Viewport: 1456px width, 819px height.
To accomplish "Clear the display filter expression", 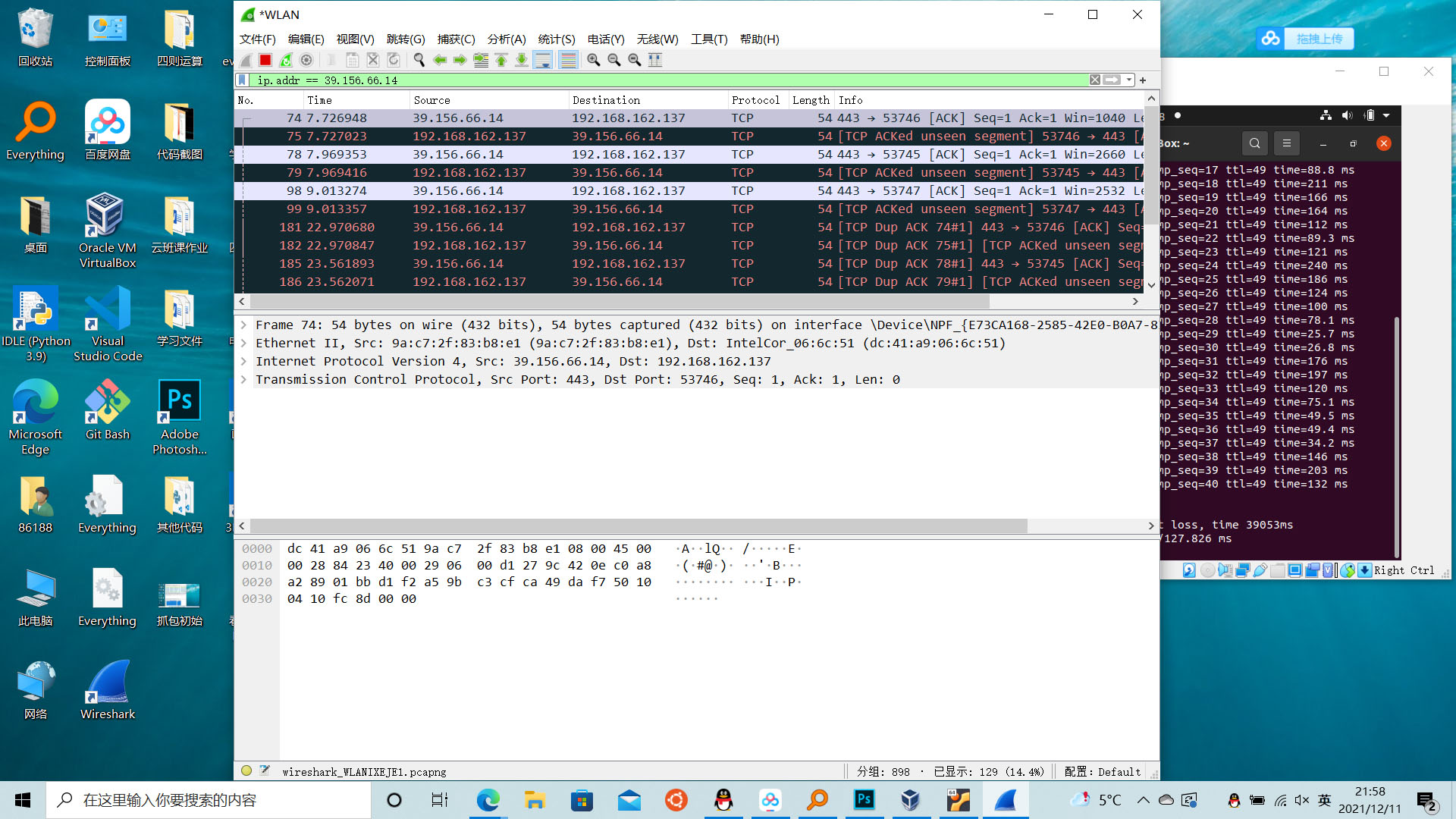I will click(1094, 80).
